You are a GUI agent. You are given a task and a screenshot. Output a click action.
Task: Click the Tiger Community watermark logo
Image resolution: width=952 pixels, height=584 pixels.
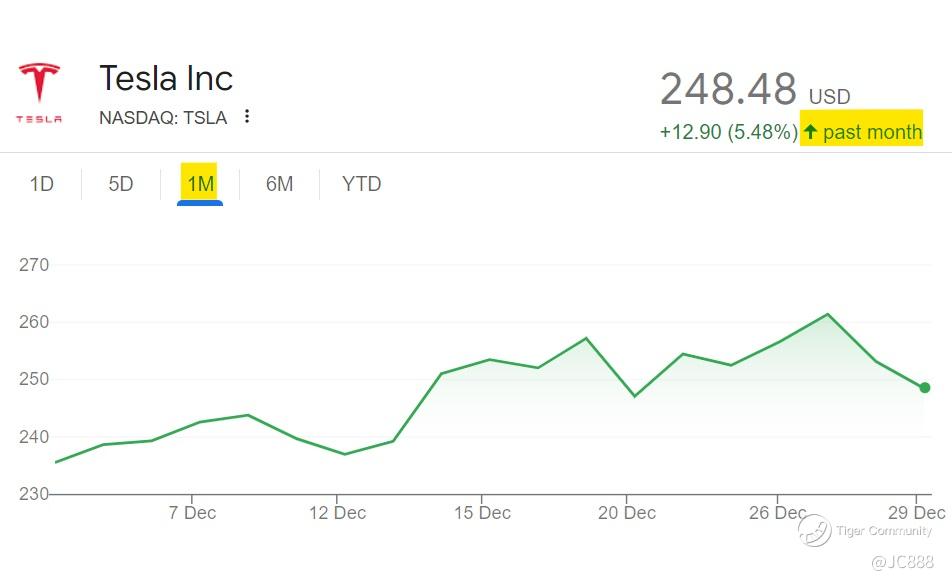[815, 530]
